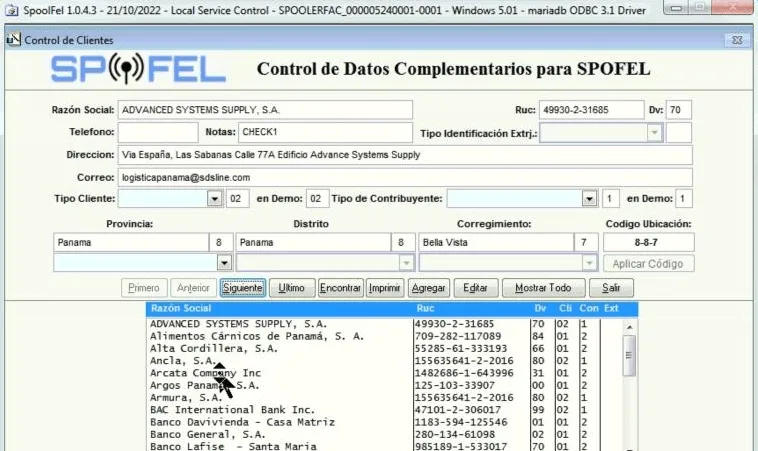Click the Ruc input field

[x=591, y=110]
